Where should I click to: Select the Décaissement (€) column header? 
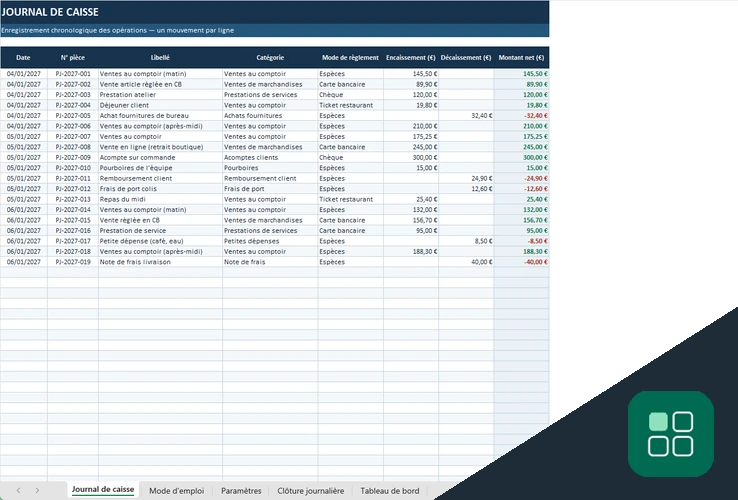point(466,57)
